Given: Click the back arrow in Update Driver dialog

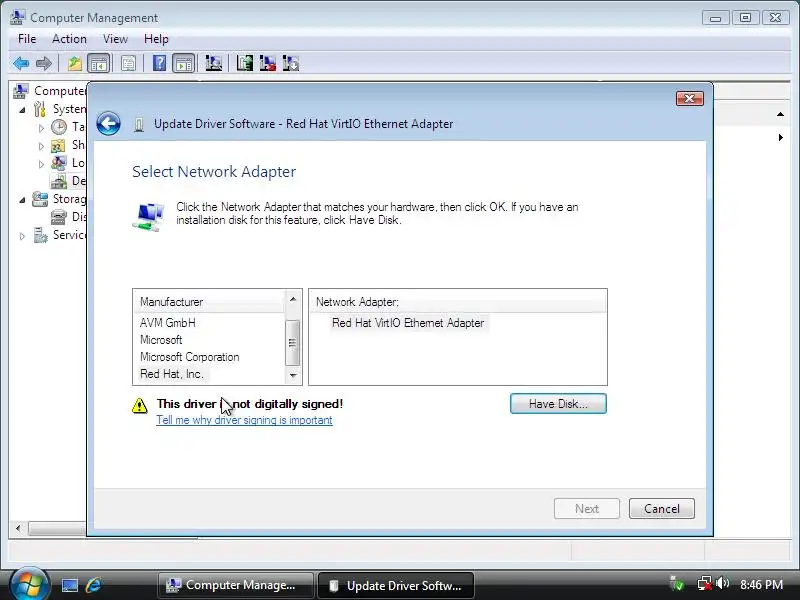Looking at the screenshot, I should click(x=108, y=123).
